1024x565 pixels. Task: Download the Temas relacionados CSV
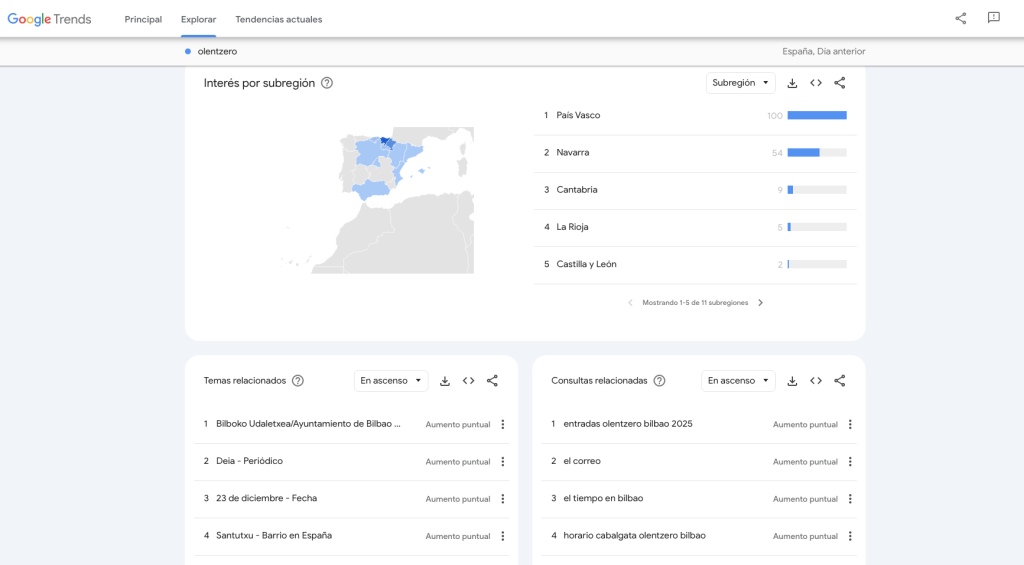click(x=445, y=381)
